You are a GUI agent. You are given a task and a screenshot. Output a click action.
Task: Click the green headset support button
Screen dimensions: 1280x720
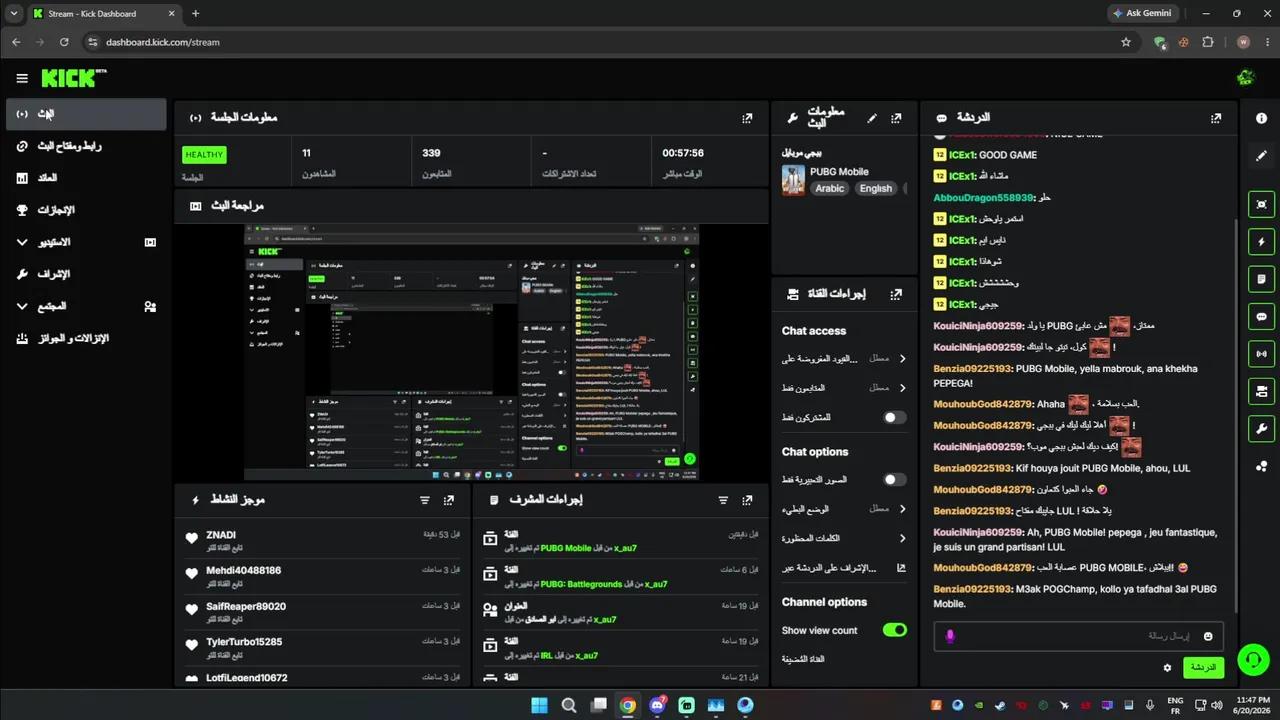tap(1253, 659)
